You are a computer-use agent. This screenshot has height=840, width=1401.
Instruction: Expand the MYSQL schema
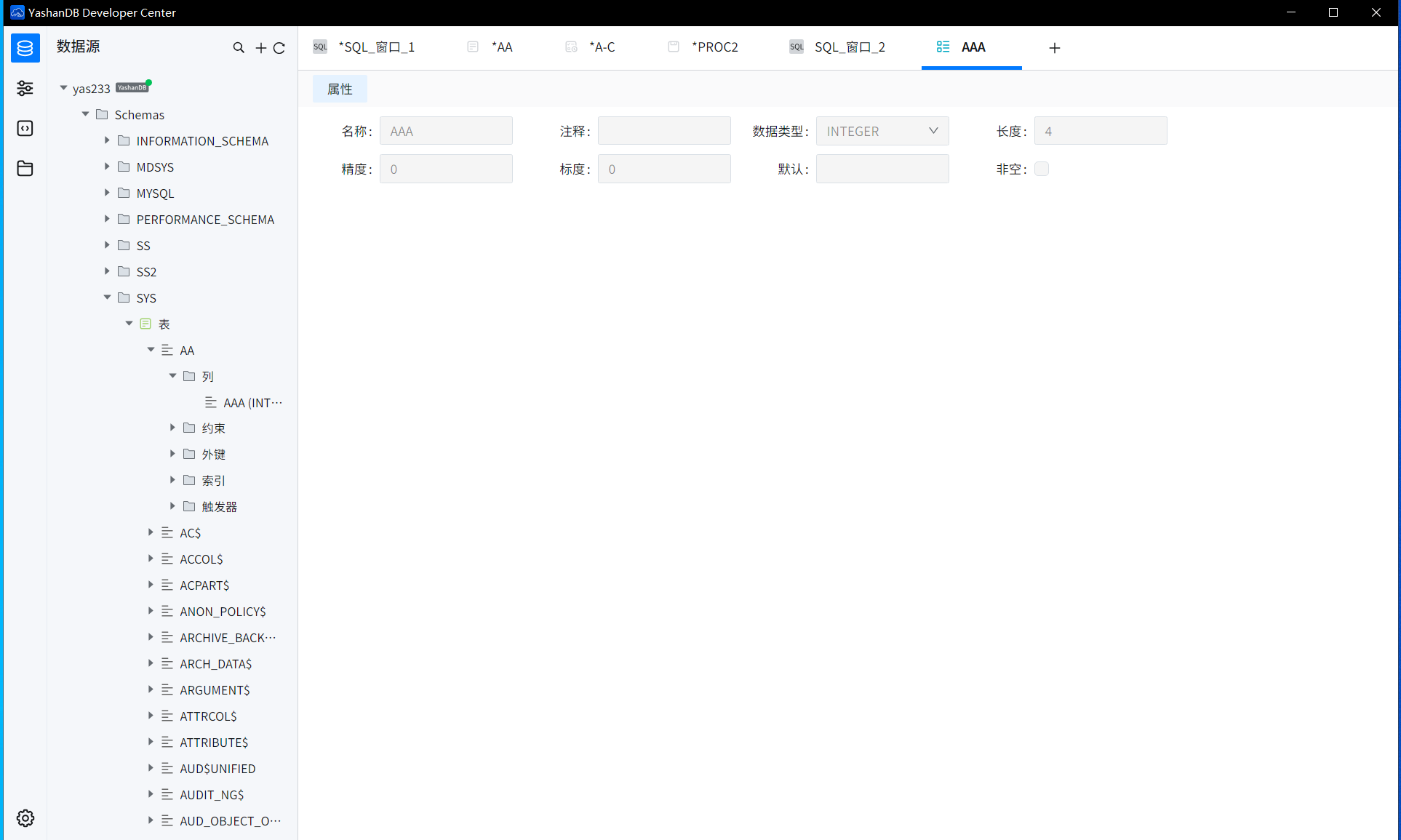[108, 193]
